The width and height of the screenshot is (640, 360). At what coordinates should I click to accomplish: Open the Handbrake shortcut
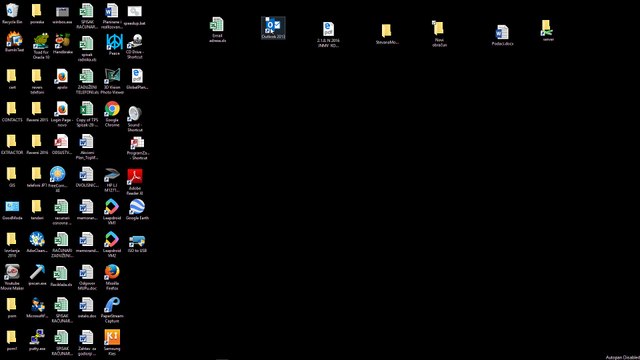[62, 44]
